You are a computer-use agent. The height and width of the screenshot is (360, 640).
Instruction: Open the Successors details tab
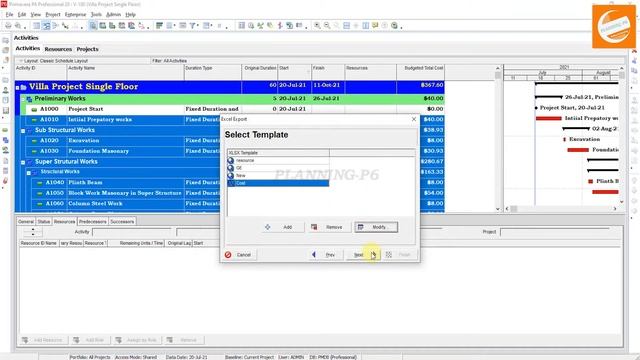click(122, 221)
